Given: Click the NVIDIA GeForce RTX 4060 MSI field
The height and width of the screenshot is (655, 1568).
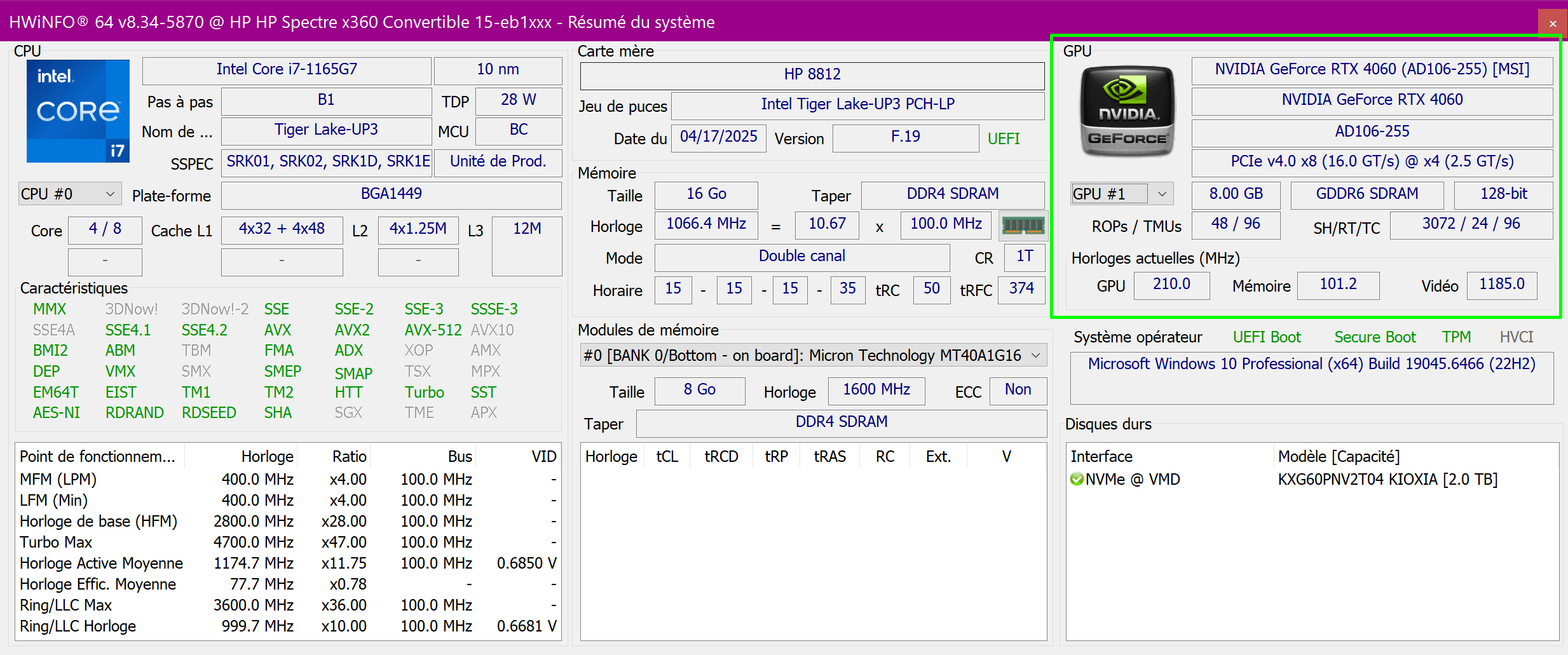Looking at the screenshot, I should [x=1372, y=70].
